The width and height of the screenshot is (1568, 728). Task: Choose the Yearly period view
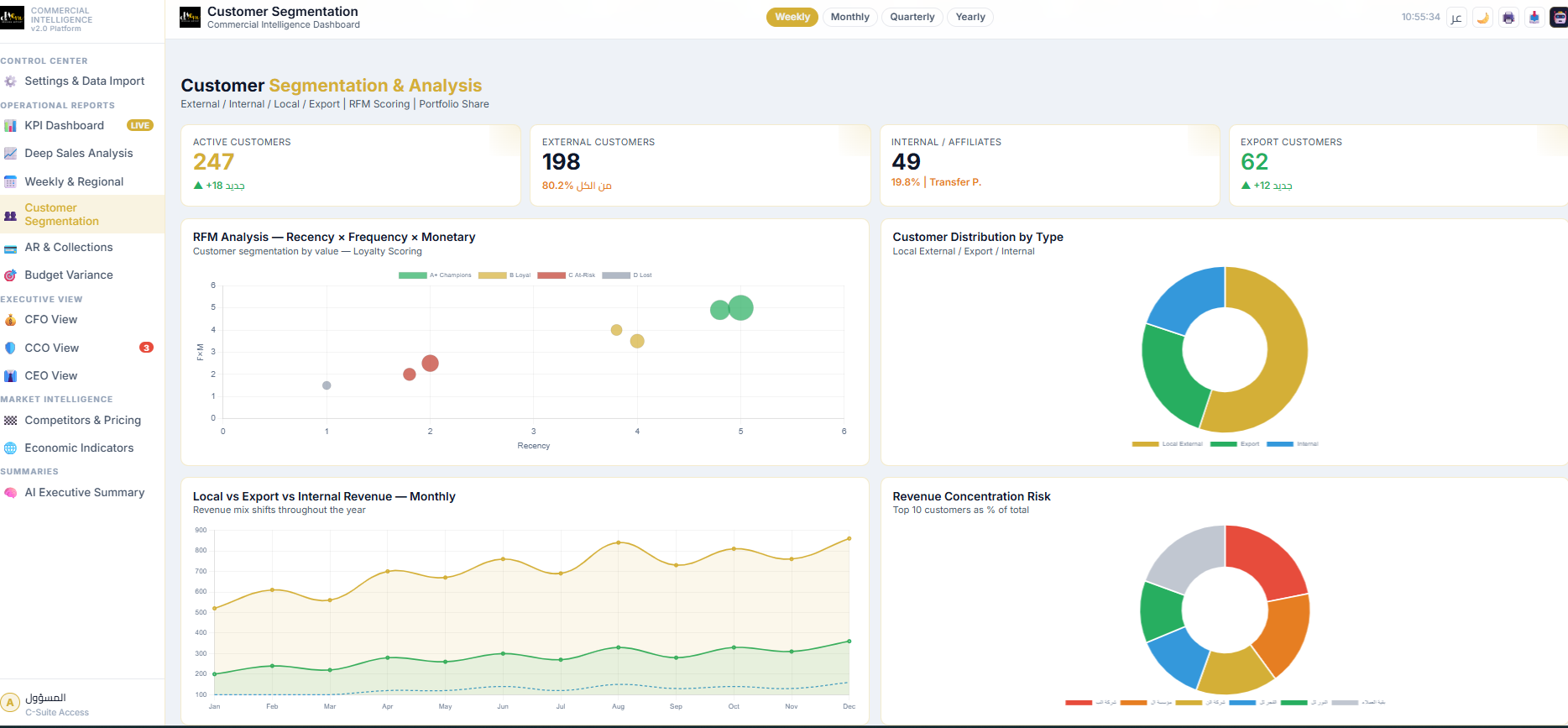coord(970,17)
